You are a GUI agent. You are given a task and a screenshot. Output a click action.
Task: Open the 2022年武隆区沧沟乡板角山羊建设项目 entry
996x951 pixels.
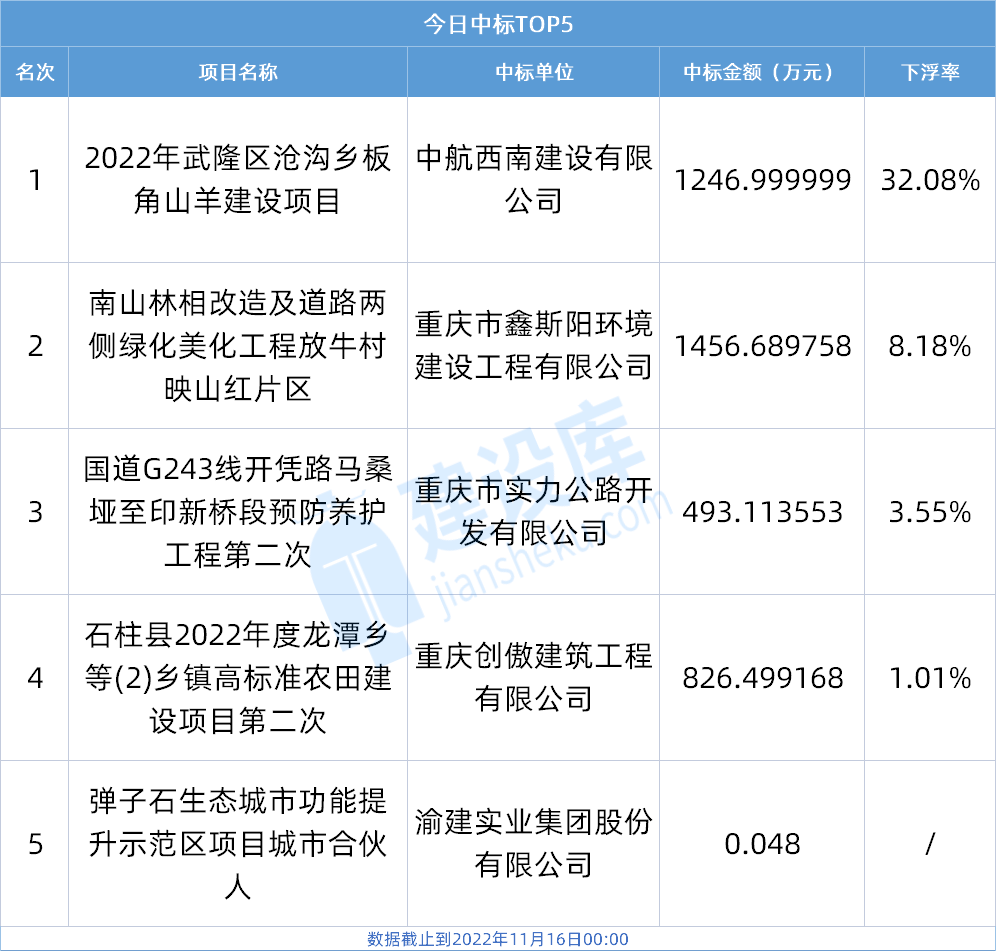(x=238, y=180)
